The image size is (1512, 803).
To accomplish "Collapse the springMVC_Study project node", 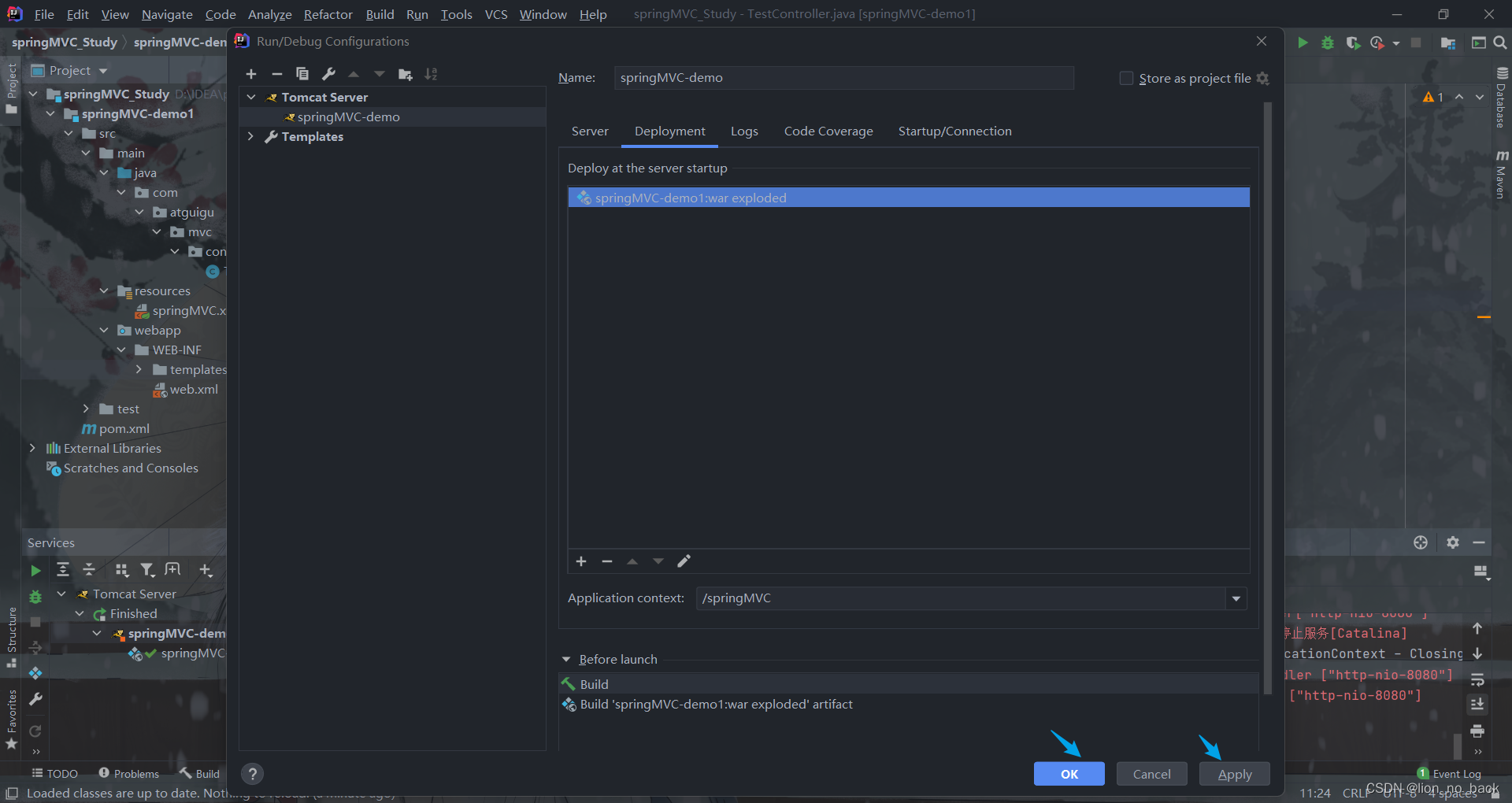I will click(34, 94).
